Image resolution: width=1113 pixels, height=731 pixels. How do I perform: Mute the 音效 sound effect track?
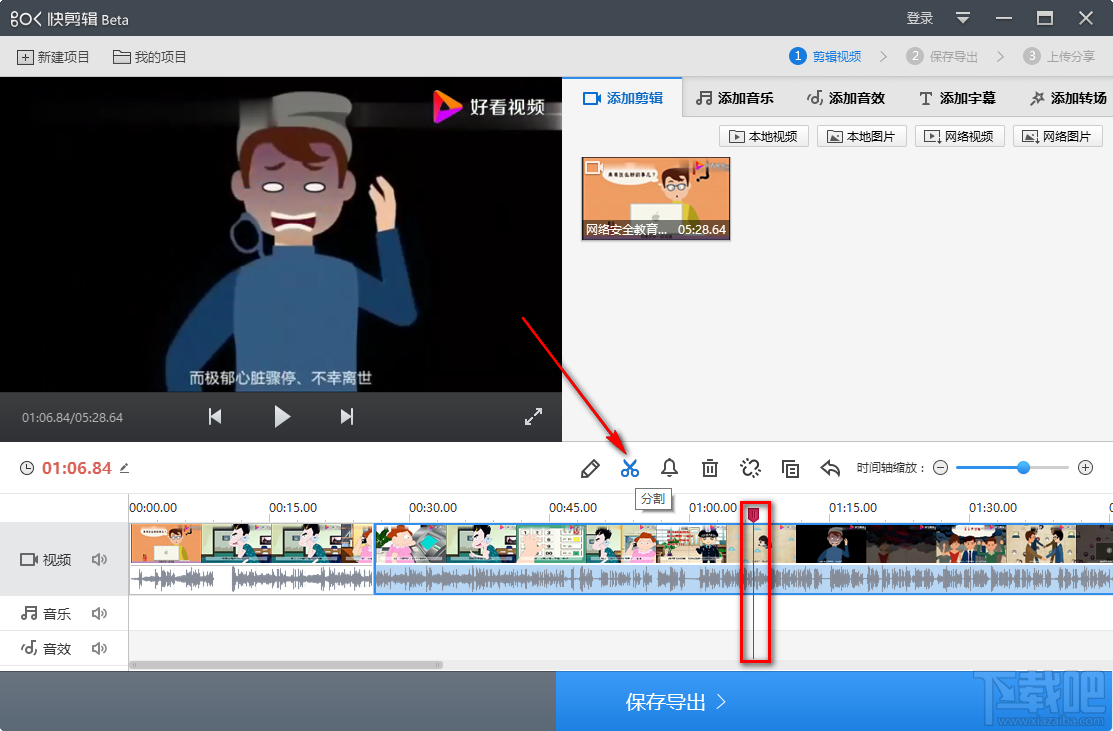[x=99, y=648]
